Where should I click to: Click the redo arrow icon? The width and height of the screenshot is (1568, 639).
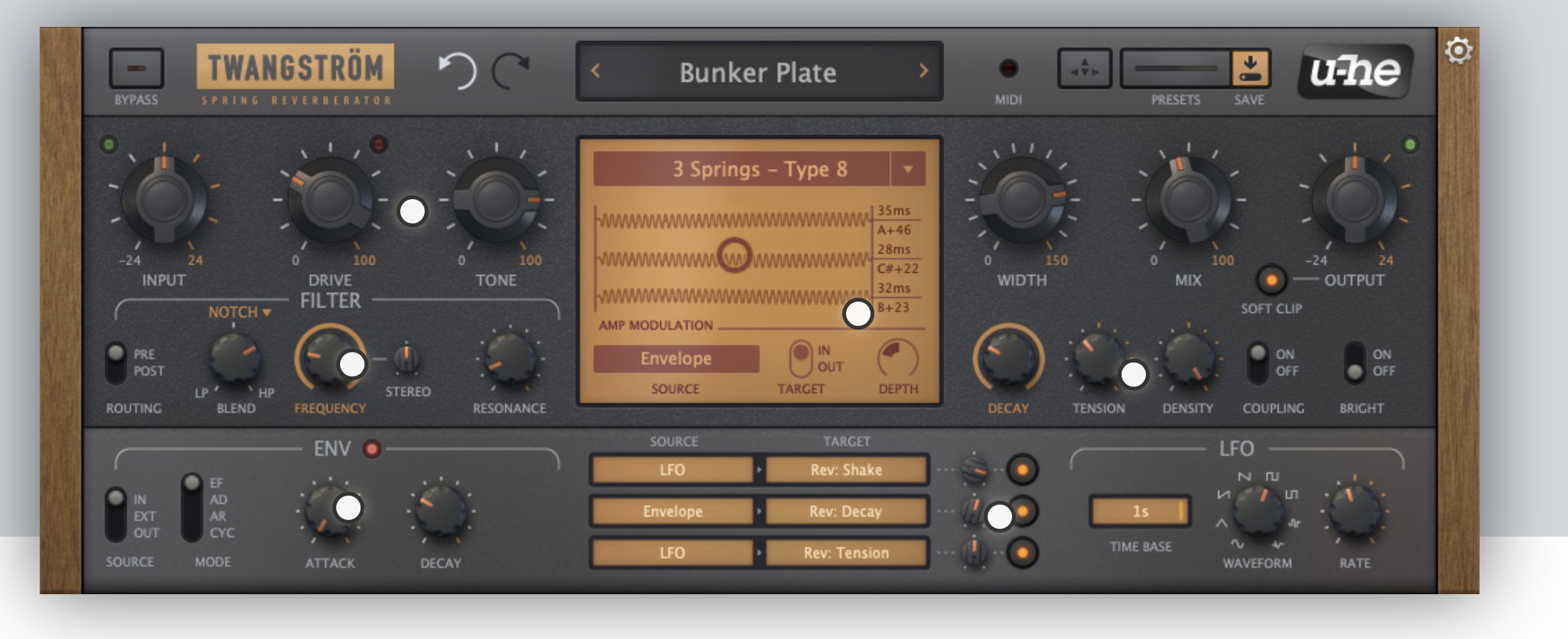[511, 70]
